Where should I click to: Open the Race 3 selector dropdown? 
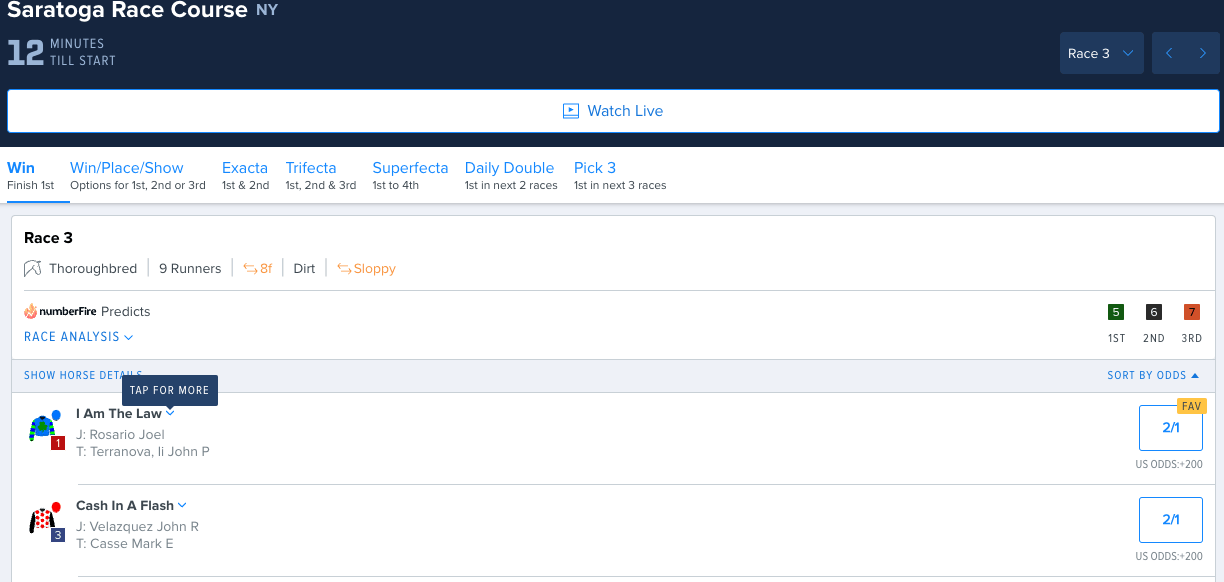[1102, 54]
